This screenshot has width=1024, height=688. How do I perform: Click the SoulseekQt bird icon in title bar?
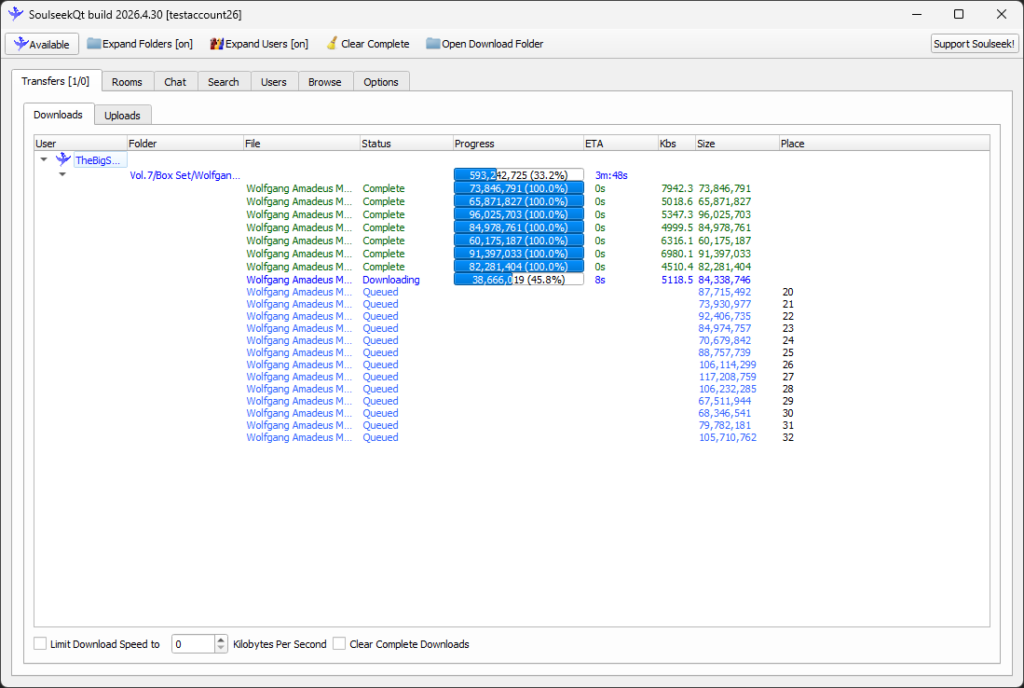coord(16,14)
